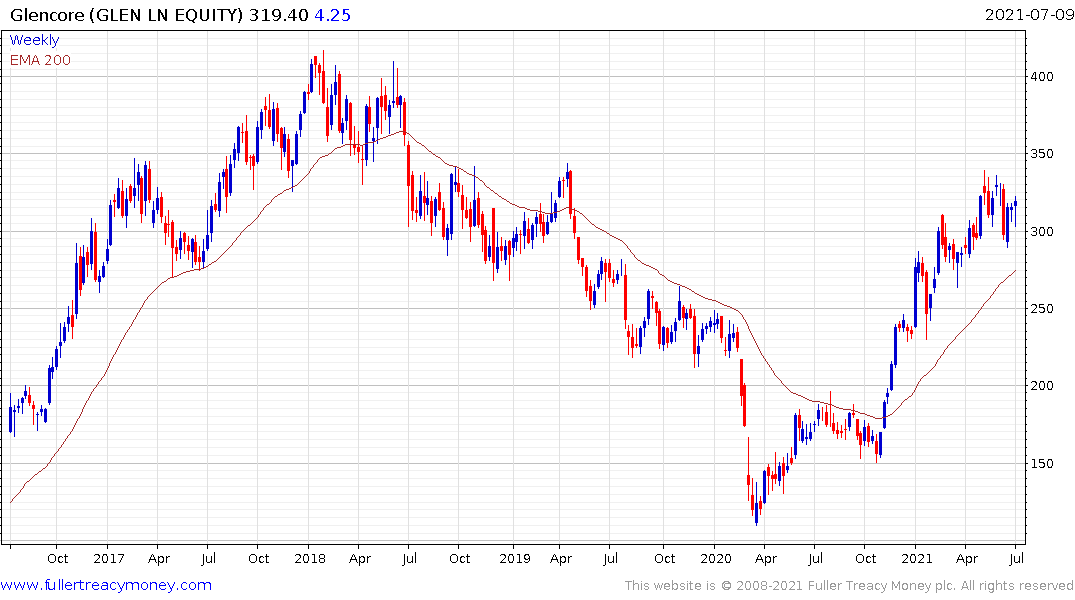Click the 350 price axis label
This screenshot has height=600, width=1075.
pos(1042,154)
